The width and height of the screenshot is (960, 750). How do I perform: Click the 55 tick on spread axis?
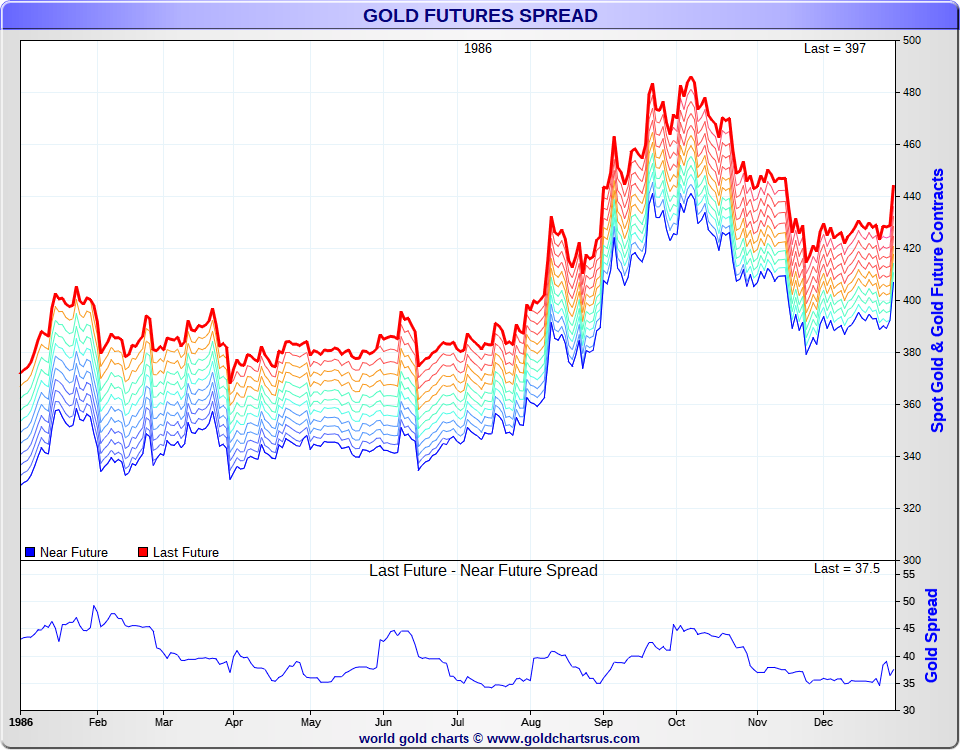(908, 576)
